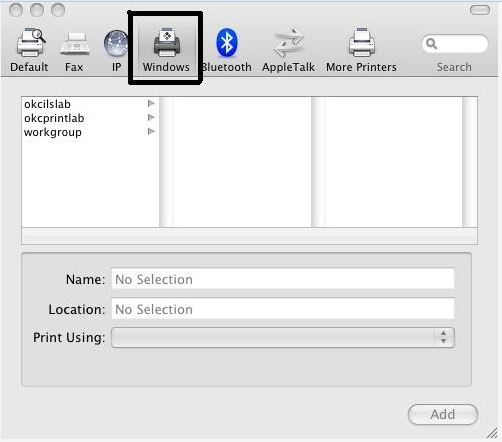Choose the AppleTalk arrows icon

(x=289, y=43)
